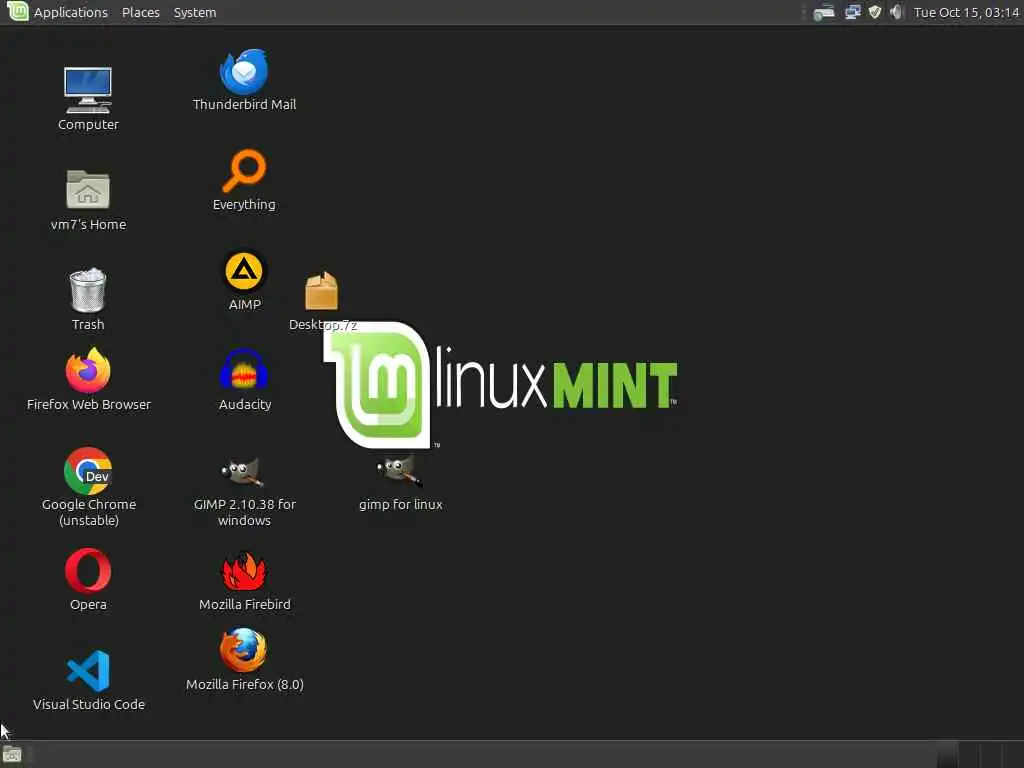Open the Applications menu
This screenshot has width=1024, height=768.
coord(71,12)
